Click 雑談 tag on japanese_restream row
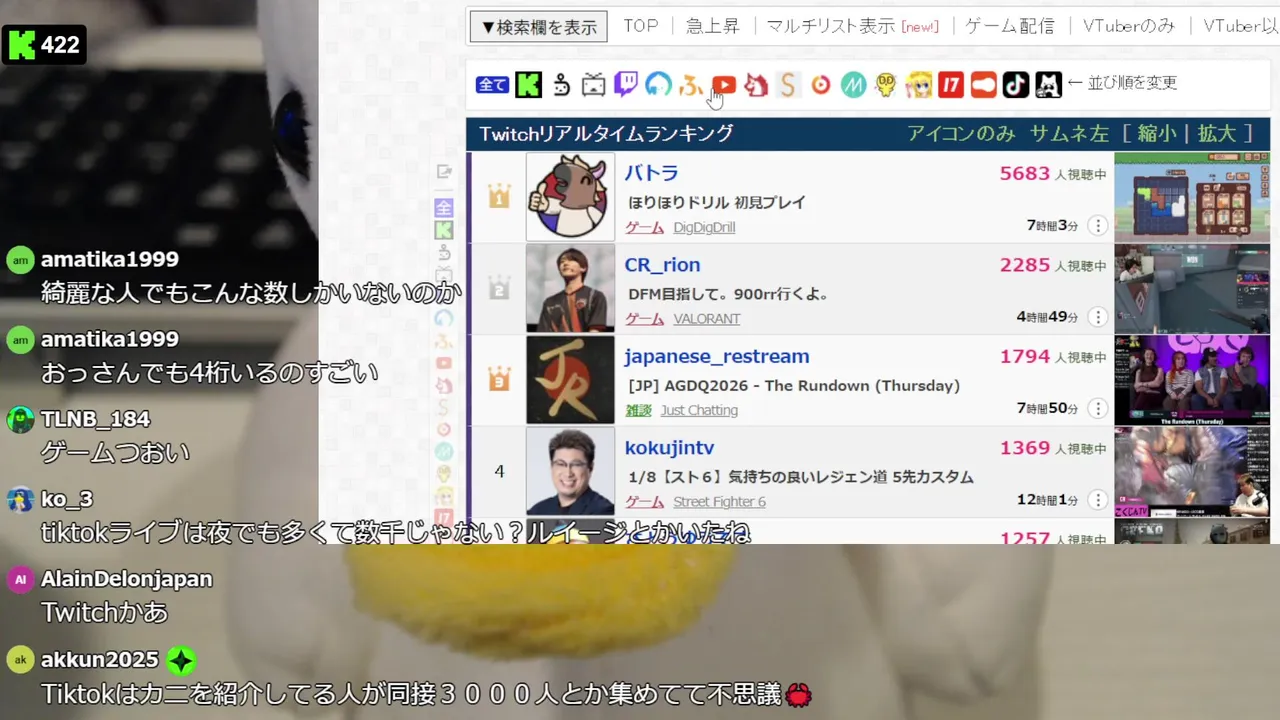Screen dimensions: 1280x720 (x=639, y=410)
